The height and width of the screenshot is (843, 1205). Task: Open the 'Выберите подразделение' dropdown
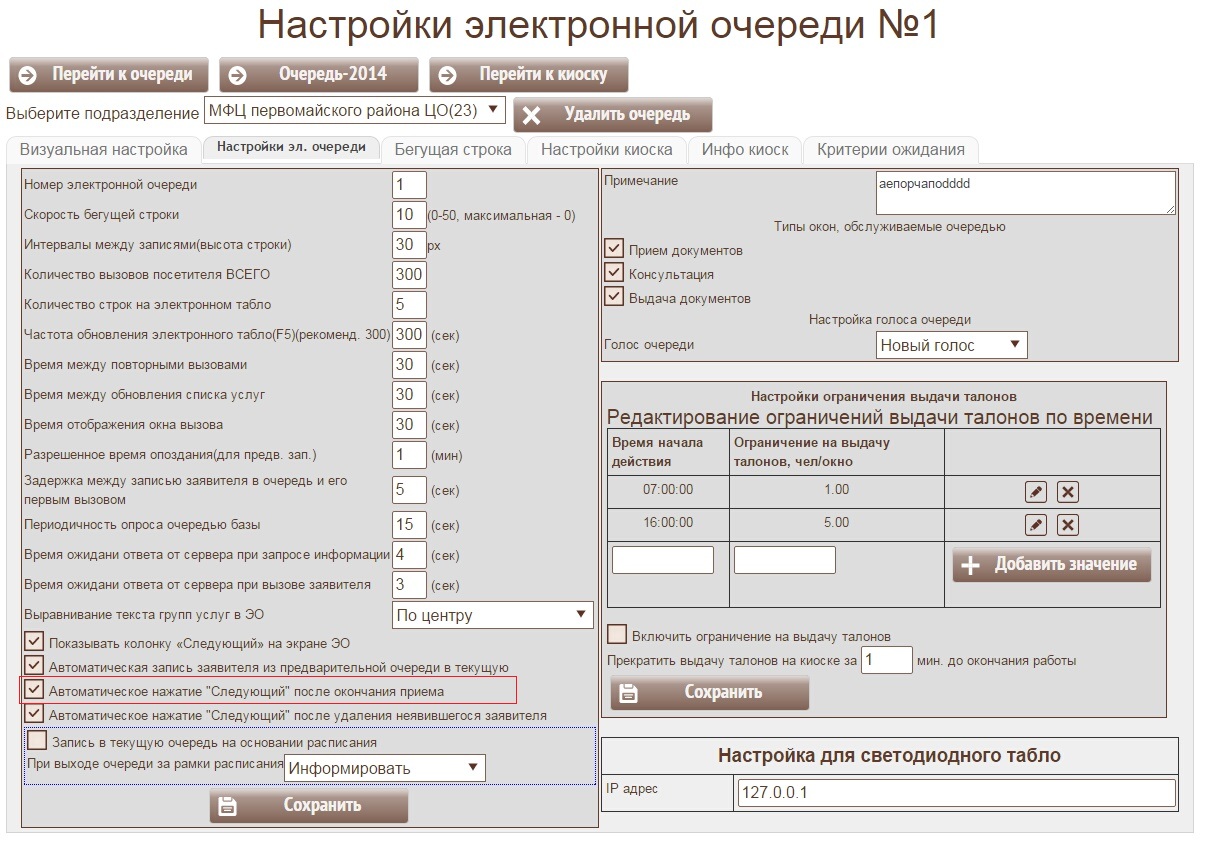click(x=355, y=111)
